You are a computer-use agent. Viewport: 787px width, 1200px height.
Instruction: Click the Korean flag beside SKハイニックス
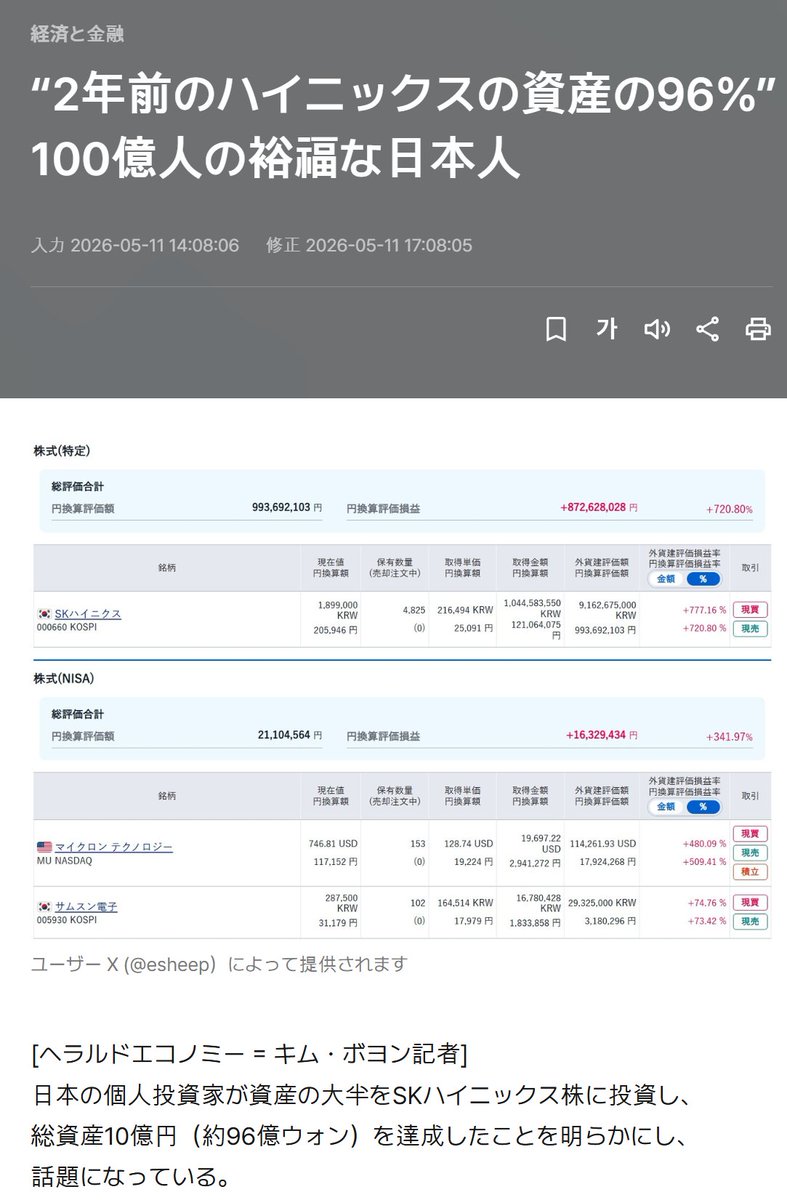pyautogui.click(x=44, y=613)
